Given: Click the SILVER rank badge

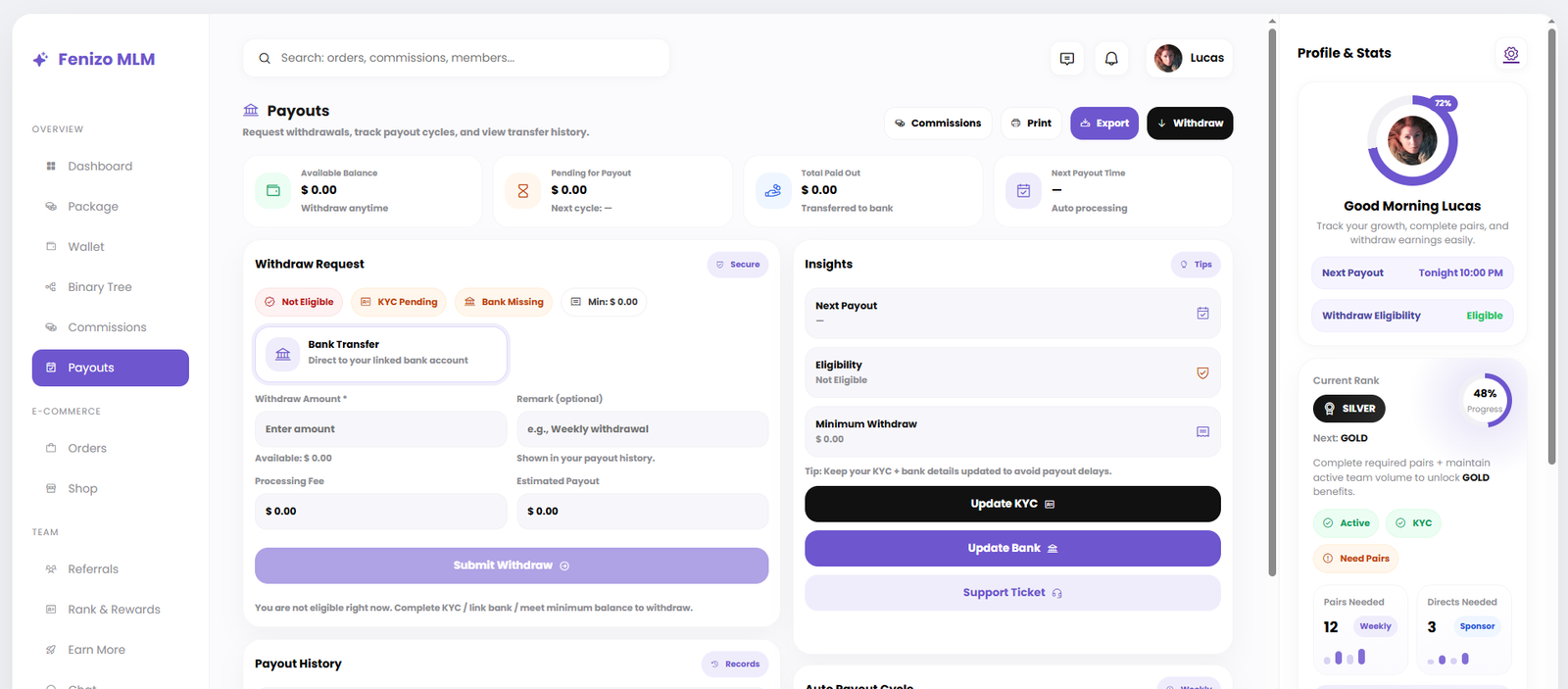Looking at the screenshot, I should click(1348, 409).
